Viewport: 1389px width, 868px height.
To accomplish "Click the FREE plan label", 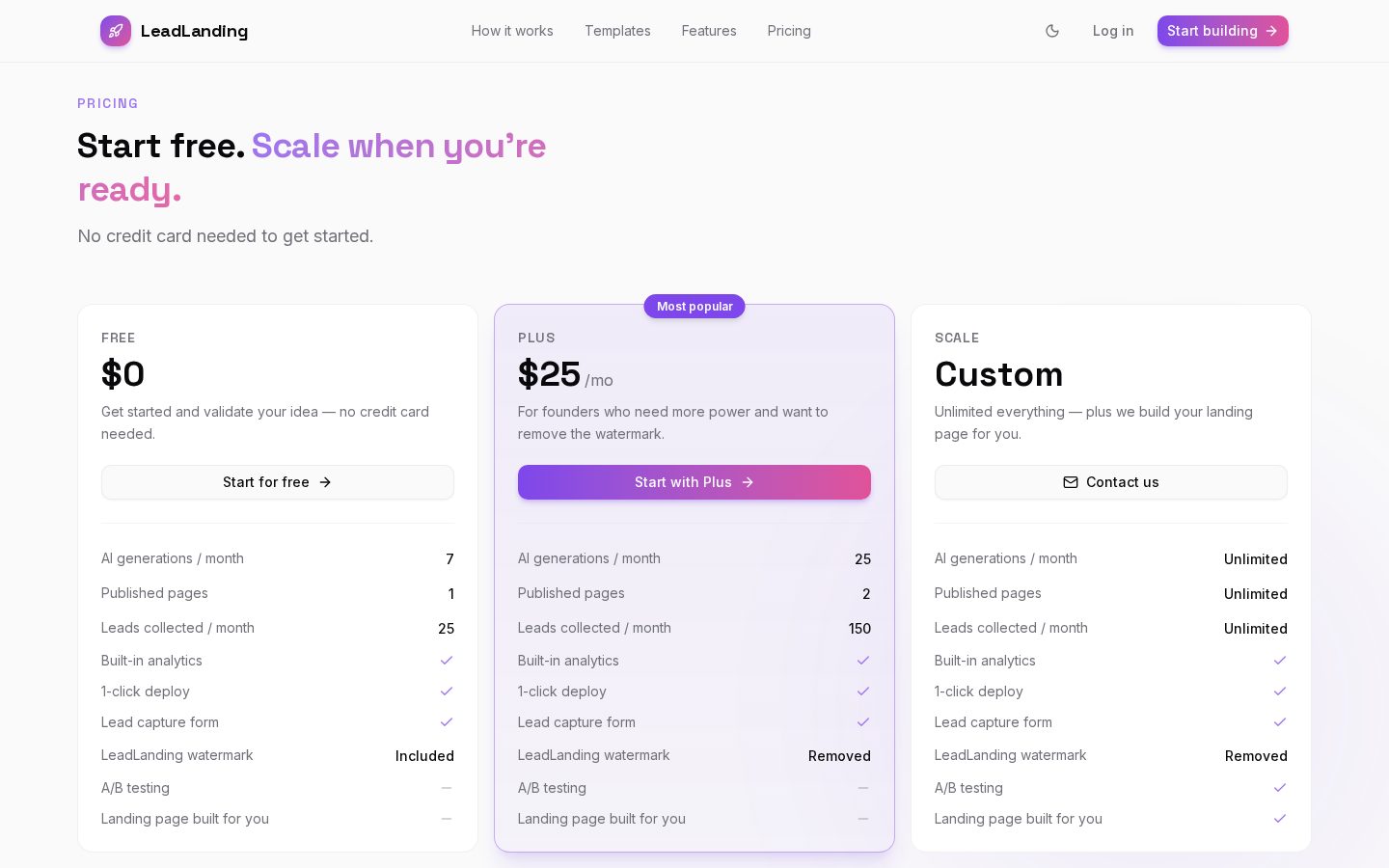I will pos(119,338).
